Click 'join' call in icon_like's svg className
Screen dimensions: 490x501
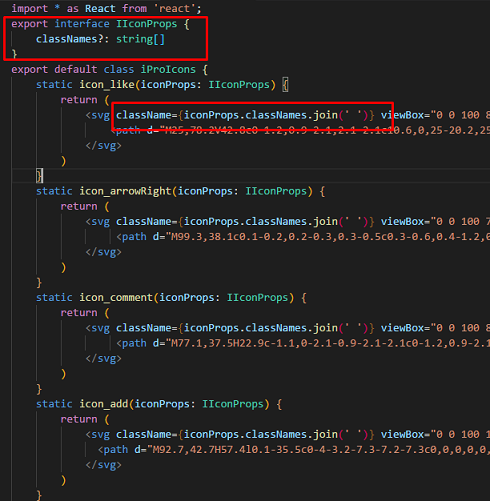[326, 115]
